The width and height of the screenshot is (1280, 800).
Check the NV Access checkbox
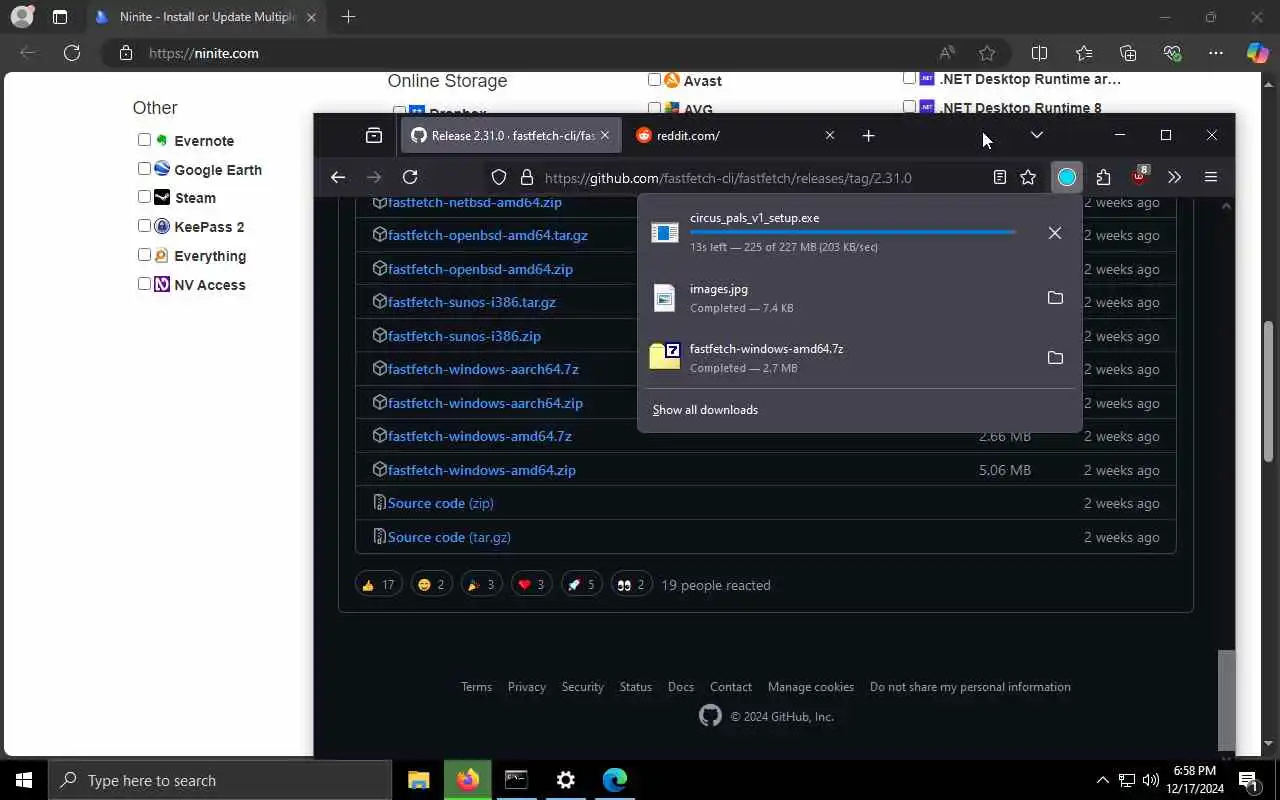tap(144, 284)
